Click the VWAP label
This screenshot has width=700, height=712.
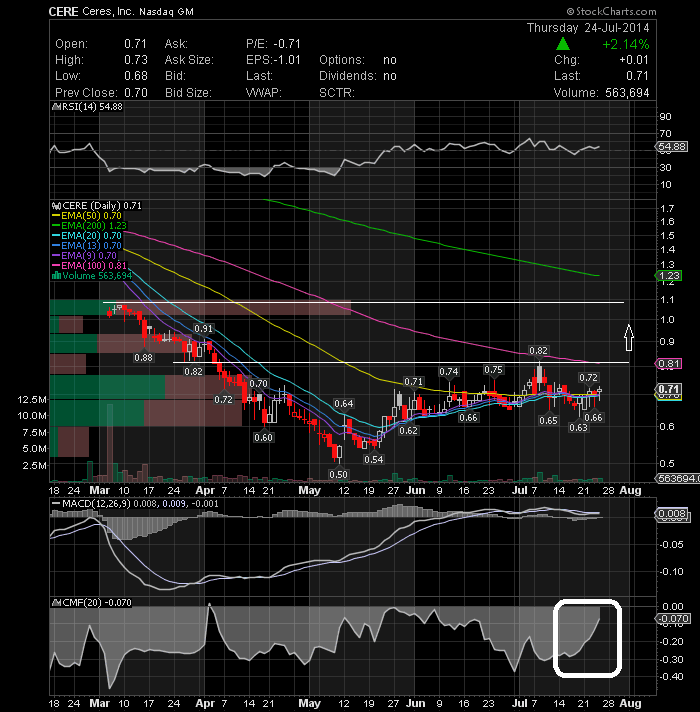[x=263, y=93]
